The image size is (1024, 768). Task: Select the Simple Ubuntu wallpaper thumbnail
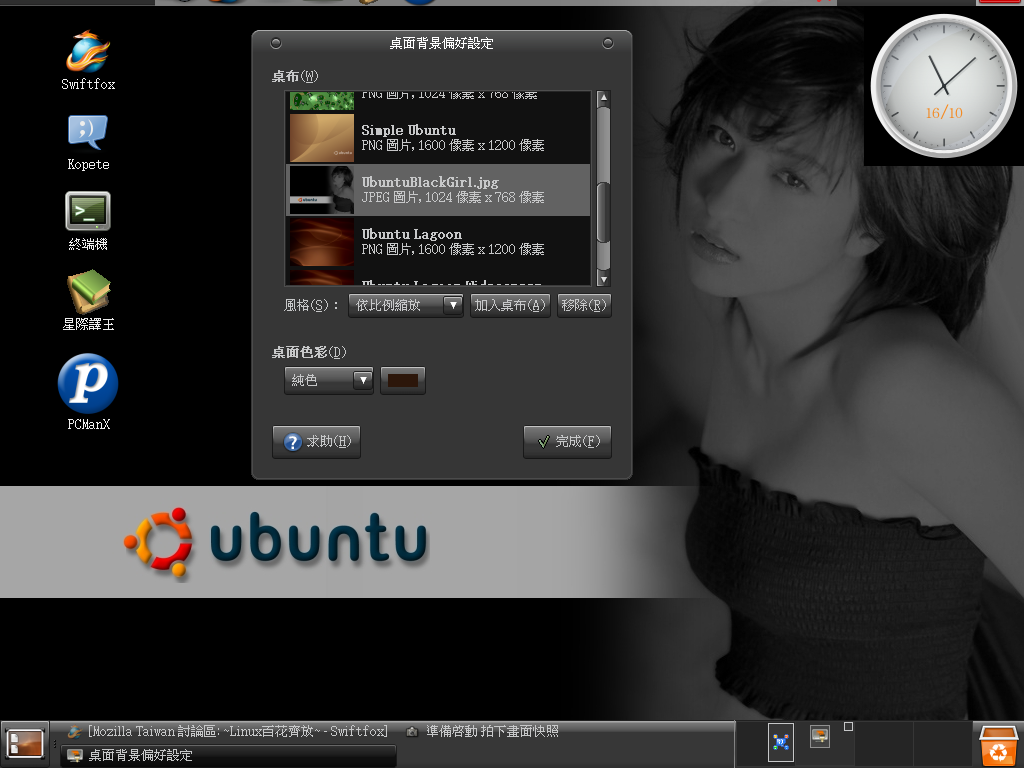(321, 138)
